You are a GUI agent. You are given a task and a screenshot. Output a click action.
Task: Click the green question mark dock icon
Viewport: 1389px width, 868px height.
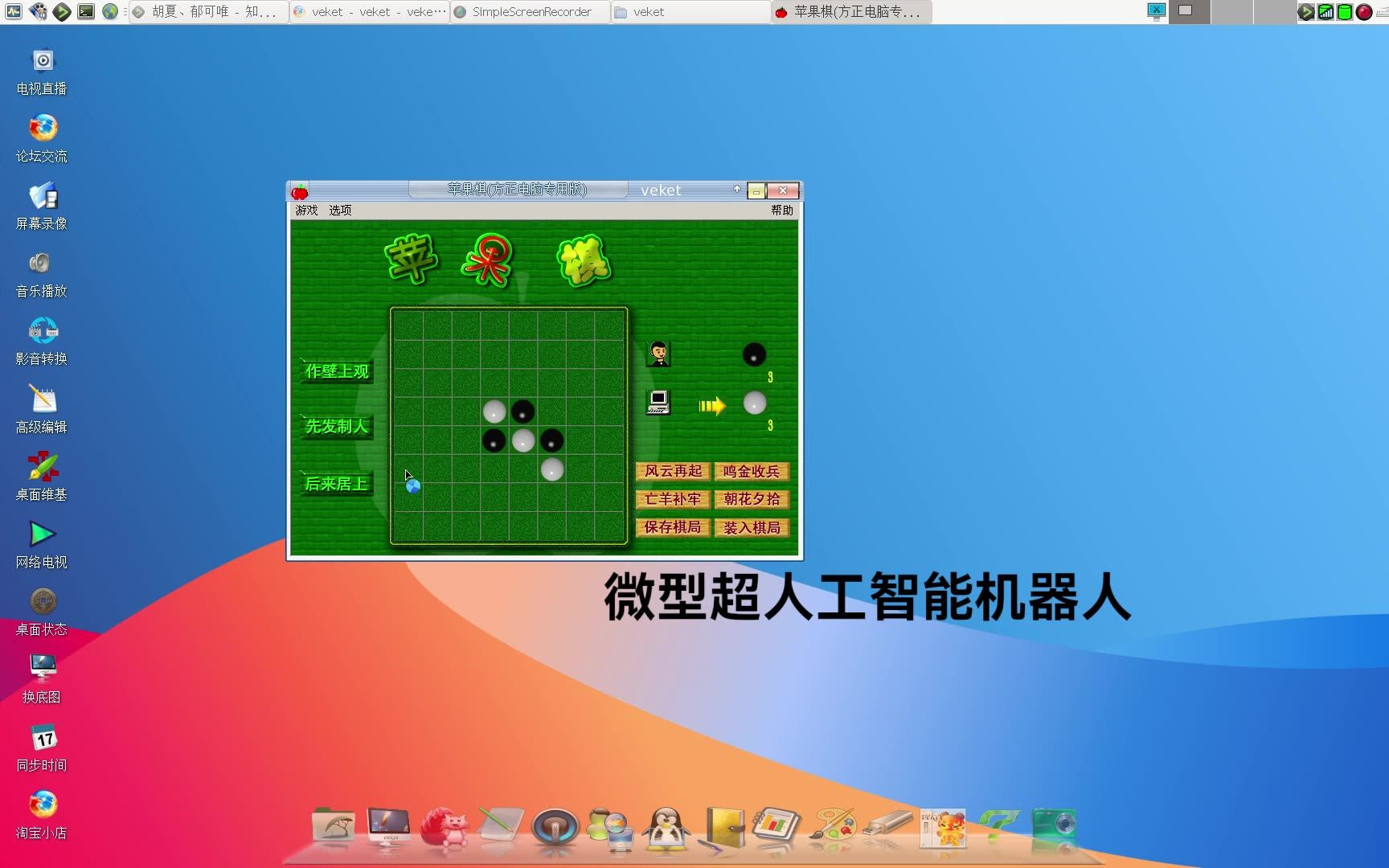[x=998, y=826]
